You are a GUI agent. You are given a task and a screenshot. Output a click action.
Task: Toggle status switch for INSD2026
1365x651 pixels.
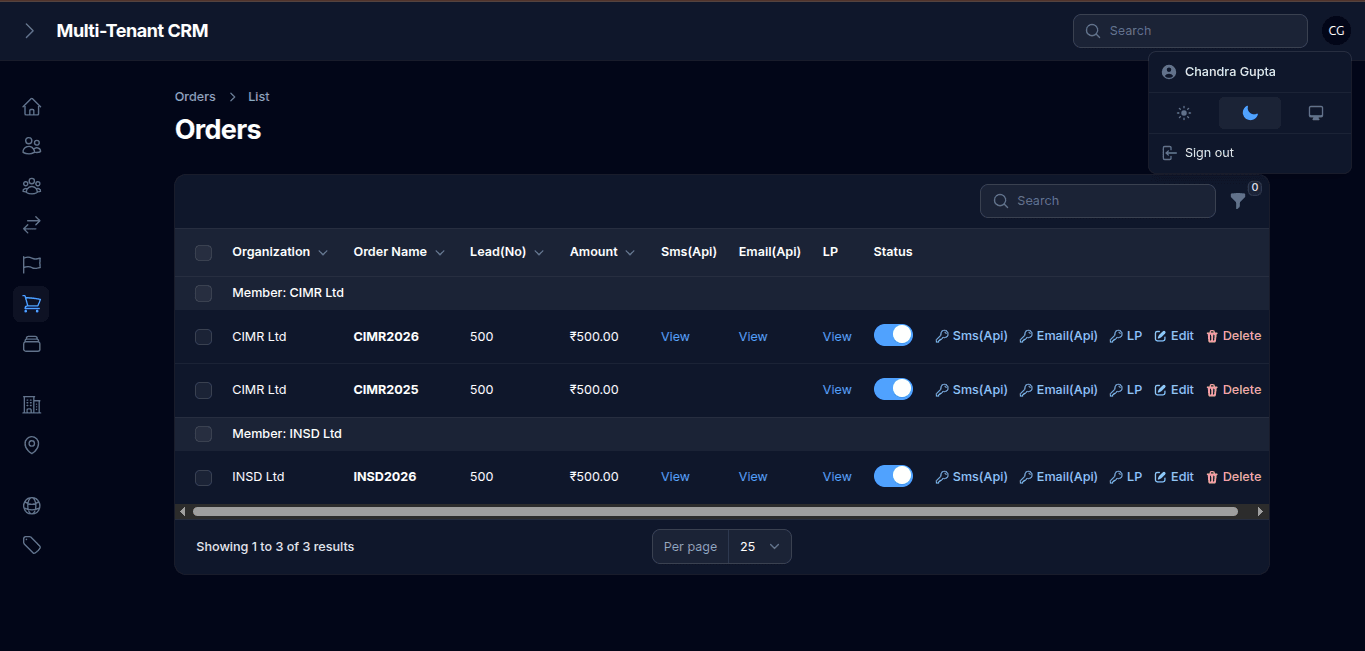893,476
